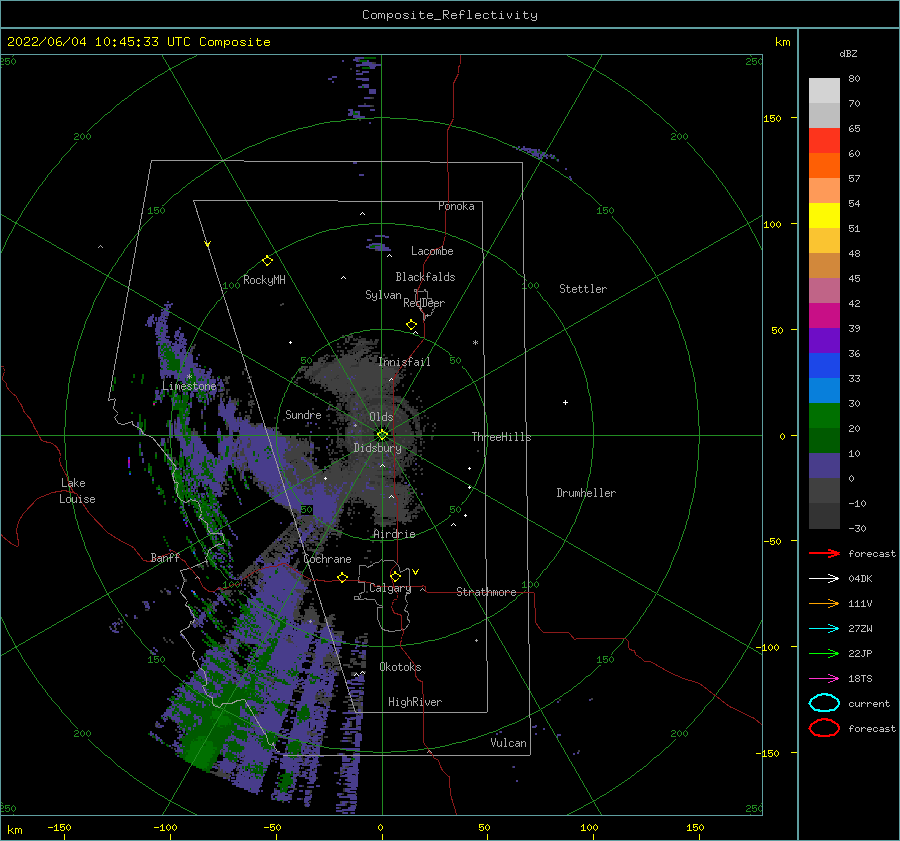Click yellow diamond marker beside RockyMH
900x841 pixels.
pos(267,261)
